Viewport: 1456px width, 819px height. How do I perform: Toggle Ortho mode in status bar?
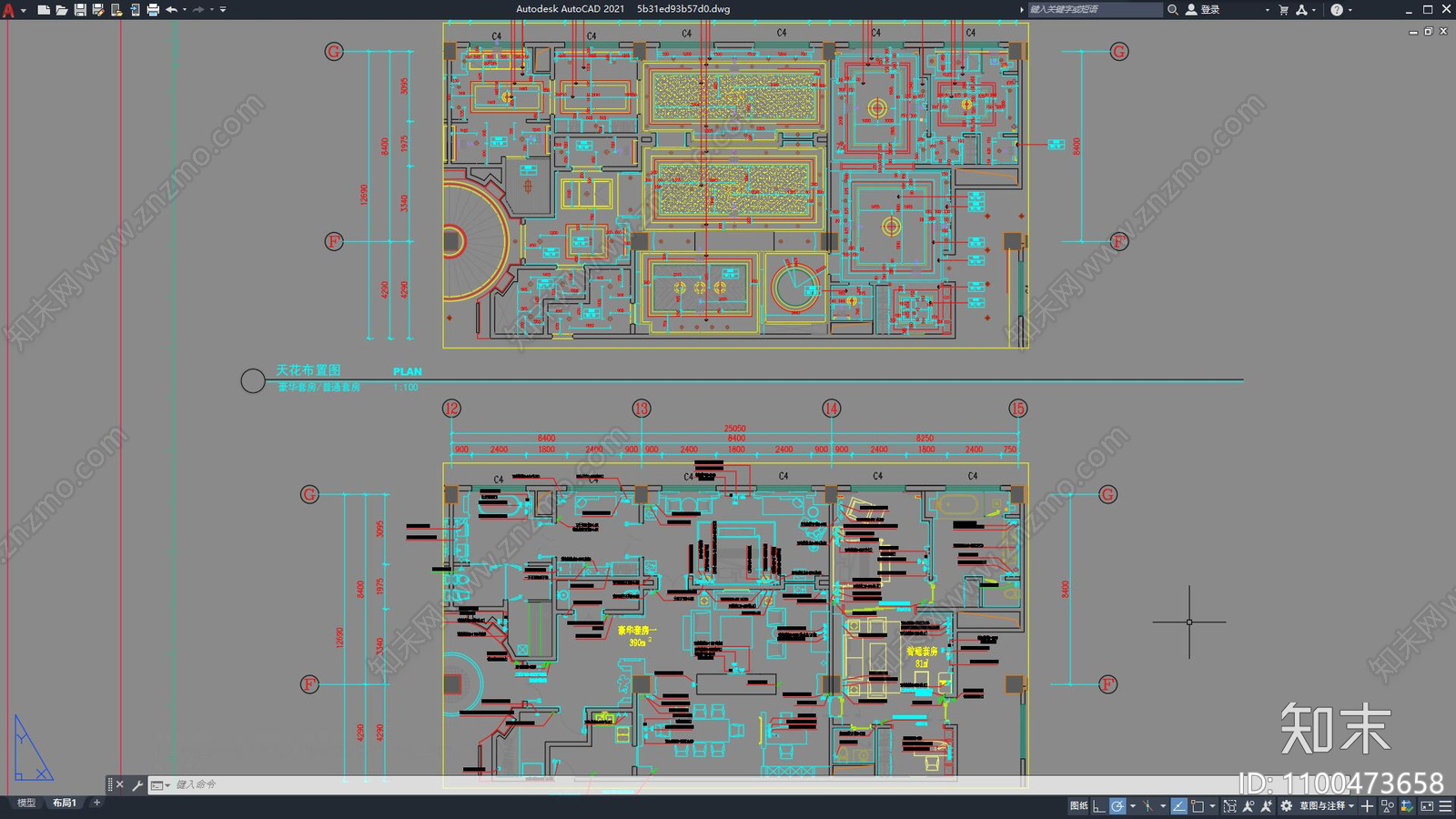click(1099, 806)
